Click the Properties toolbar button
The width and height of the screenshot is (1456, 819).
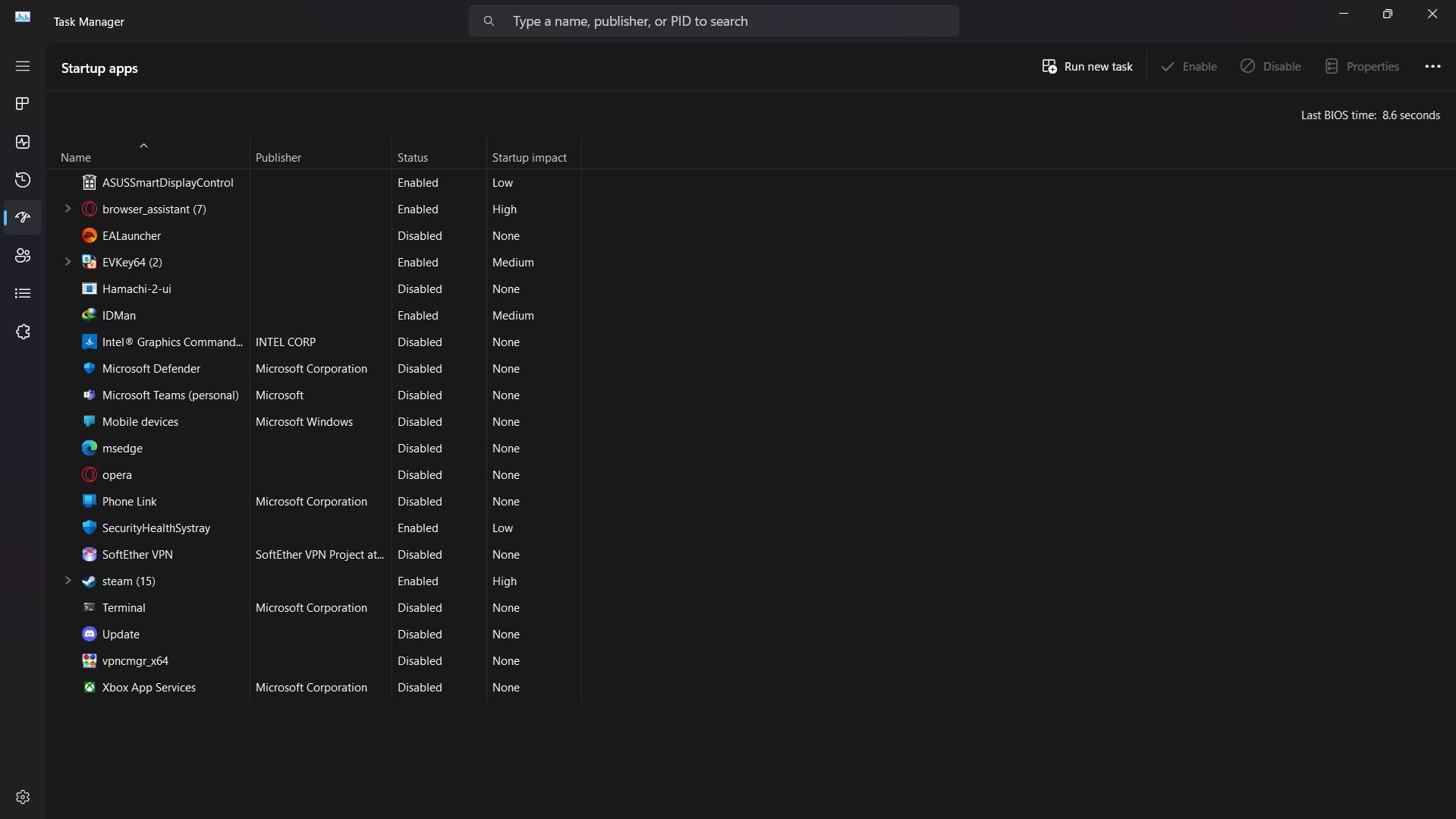(x=1362, y=66)
